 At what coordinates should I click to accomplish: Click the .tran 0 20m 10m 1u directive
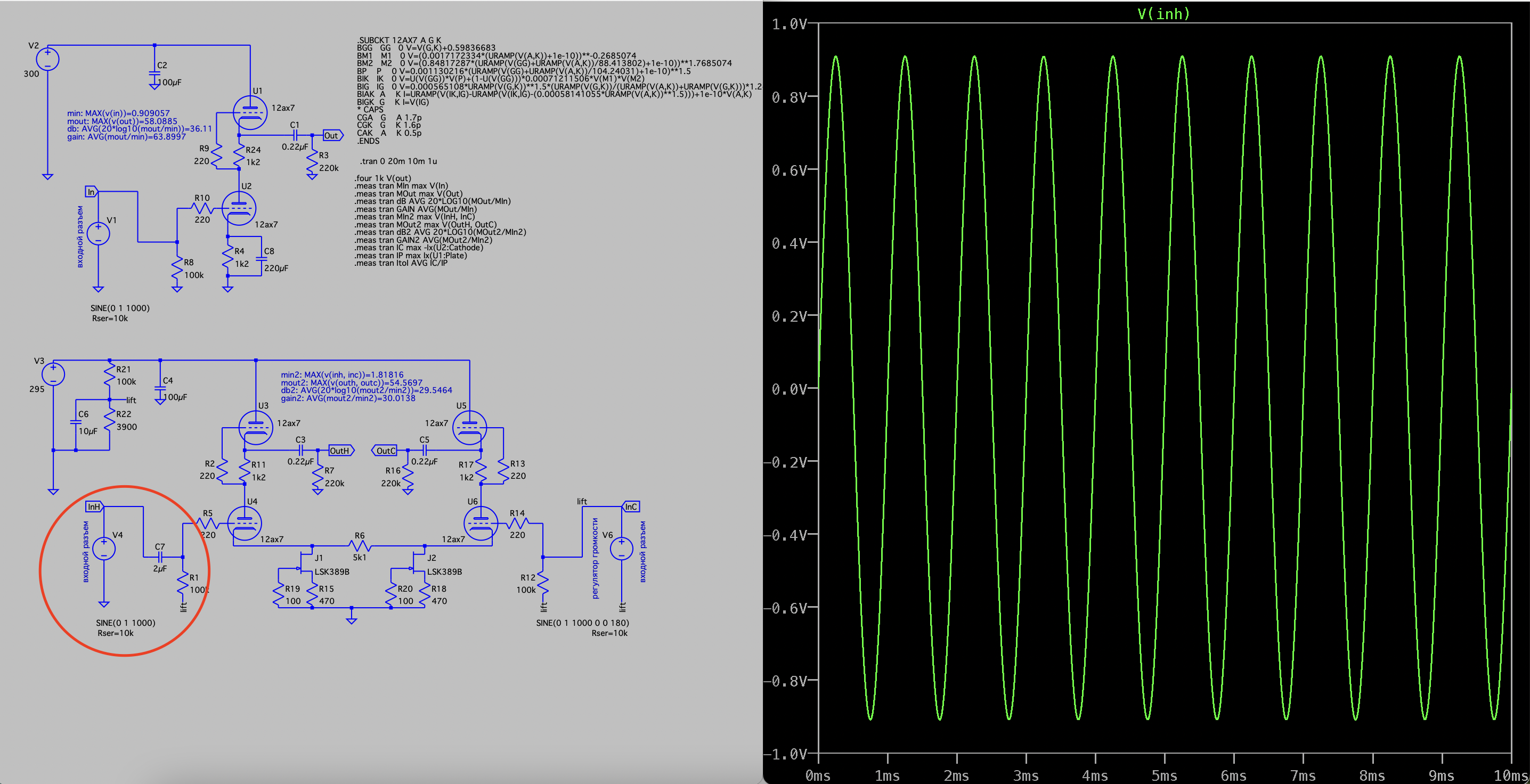pos(398,161)
